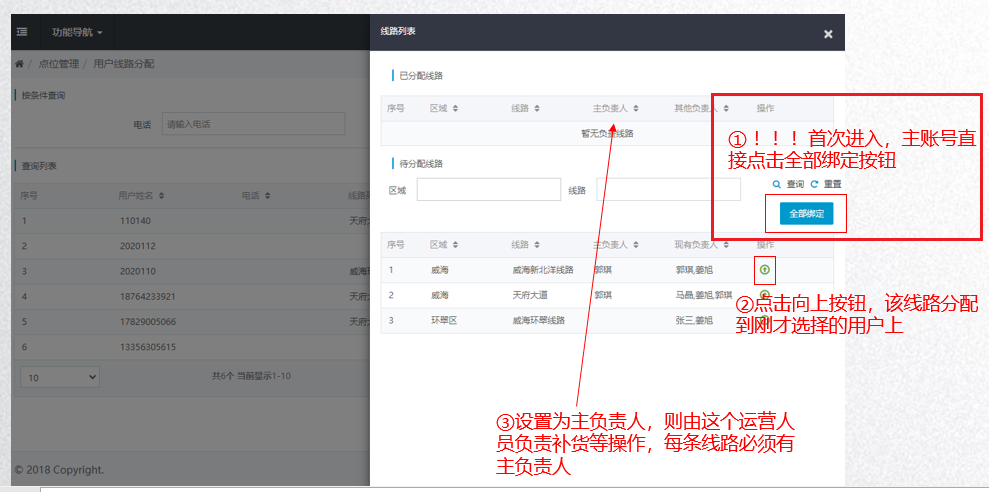Click the 线路列表 dialog title
The height and width of the screenshot is (492, 989).
click(397, 31)
